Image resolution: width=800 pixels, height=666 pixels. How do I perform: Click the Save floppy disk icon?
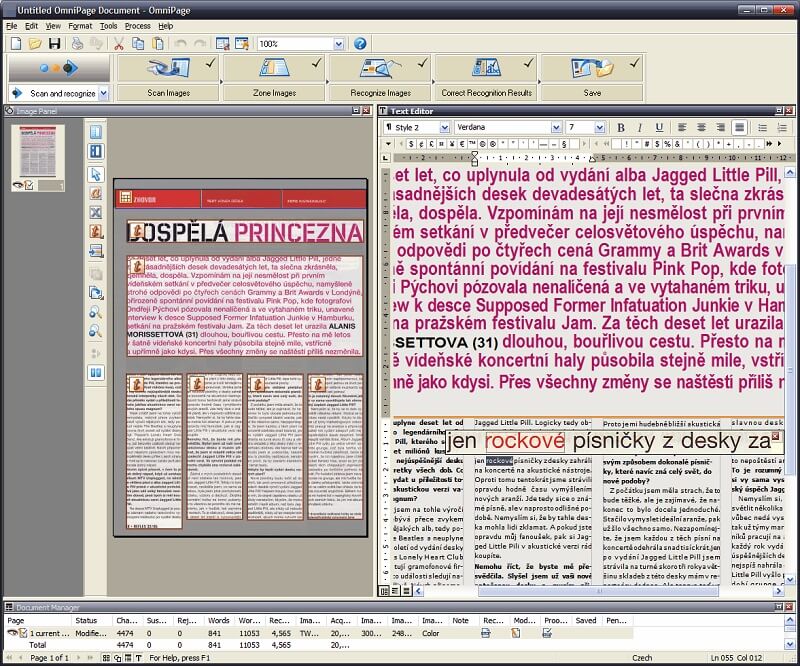(54, 43)
